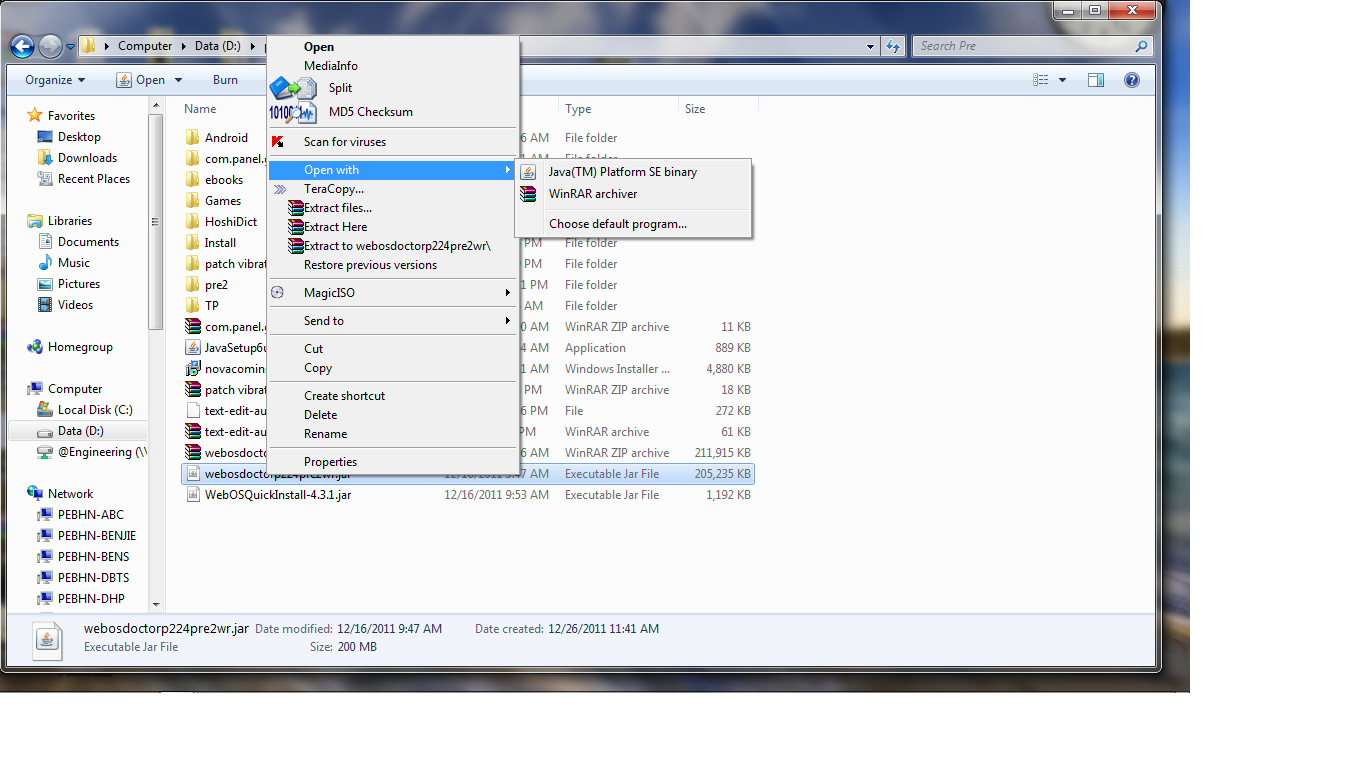1366x768 pixels.
Task: Click the text-edit-au blank file icon
Action: pyautogui.click(x=193, y=411)
